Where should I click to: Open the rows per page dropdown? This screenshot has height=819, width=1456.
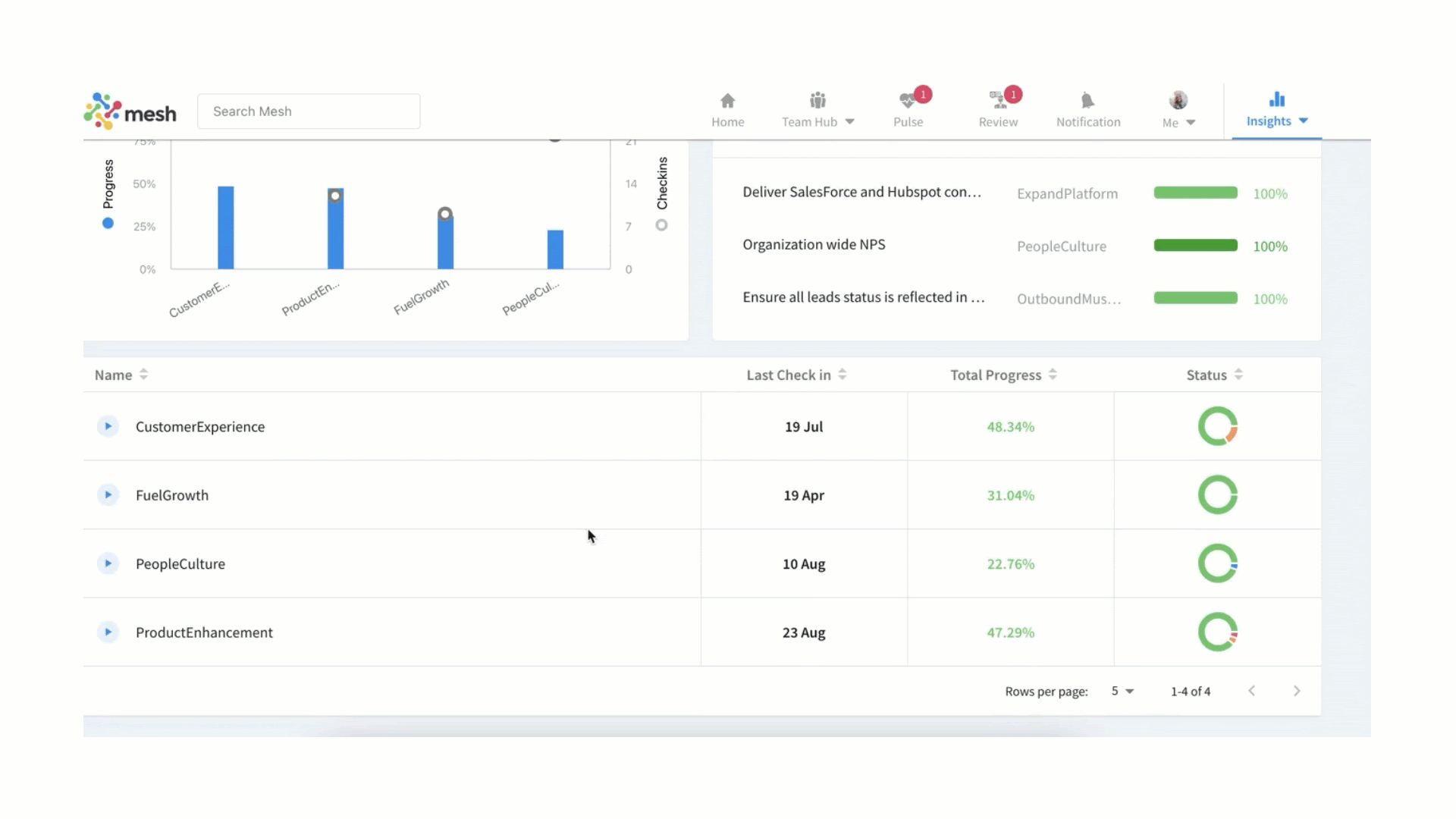coord(1122,691)
